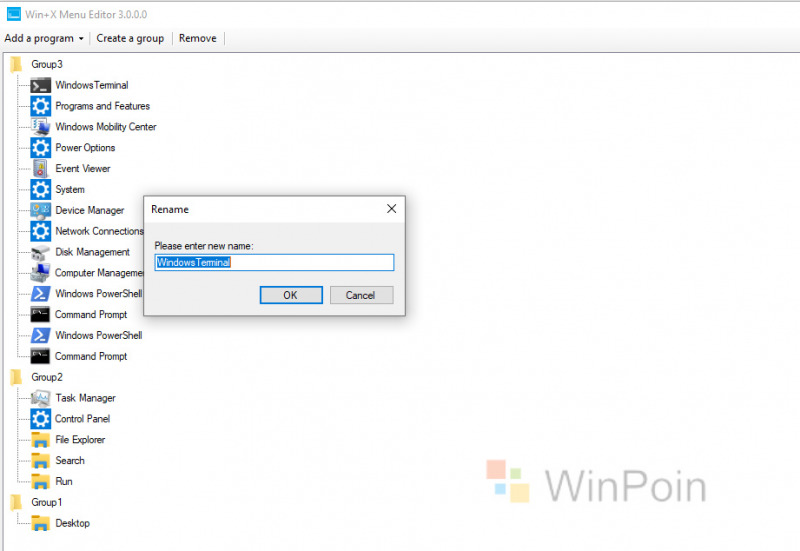800x551 pixels.
Task: Click the Event Viewer icon
Action: click(x=40, y=168)
